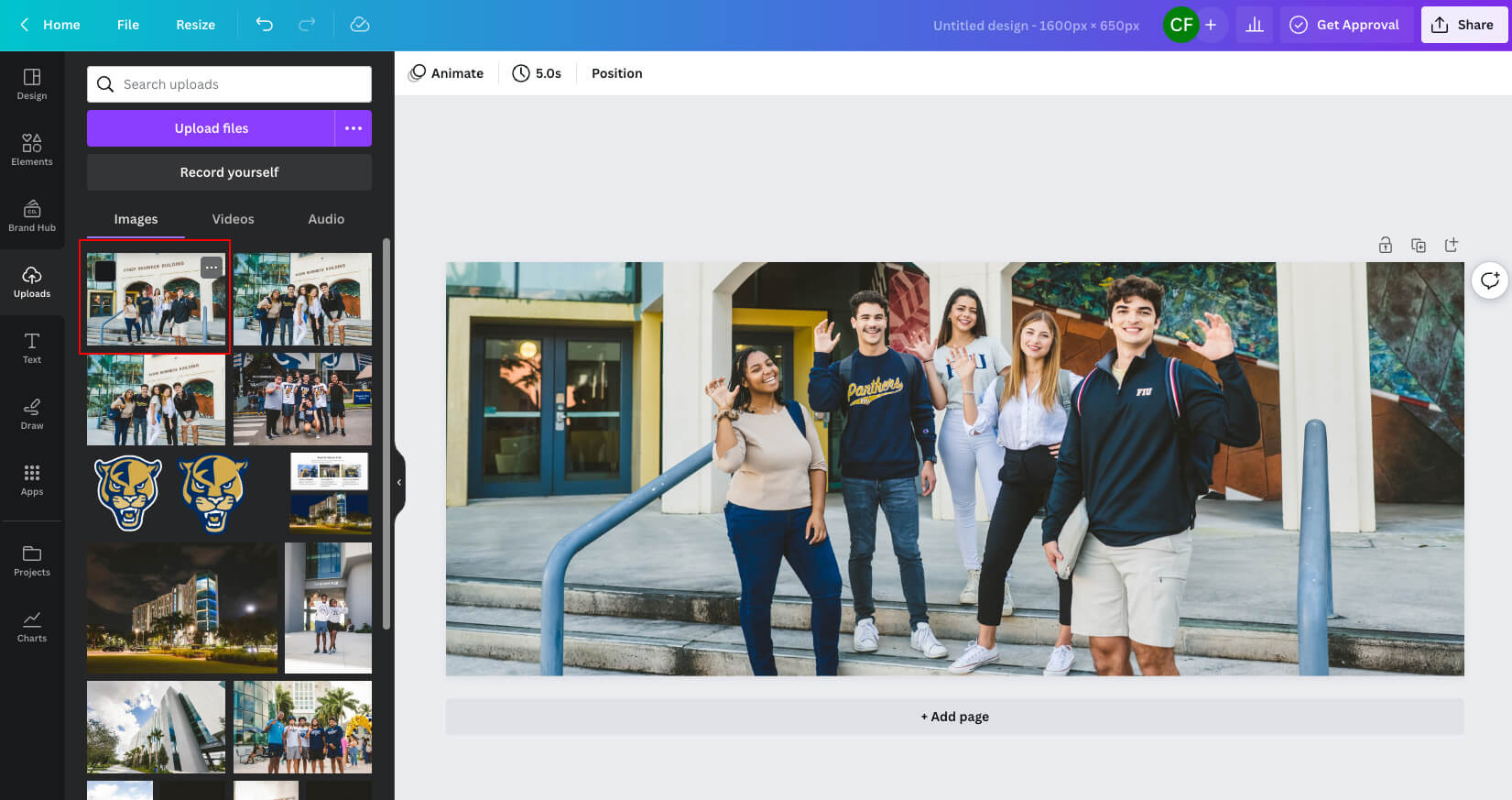Open the 5.0s page duration control
This screenshot has height=800, width=1512.
[537, 73]
